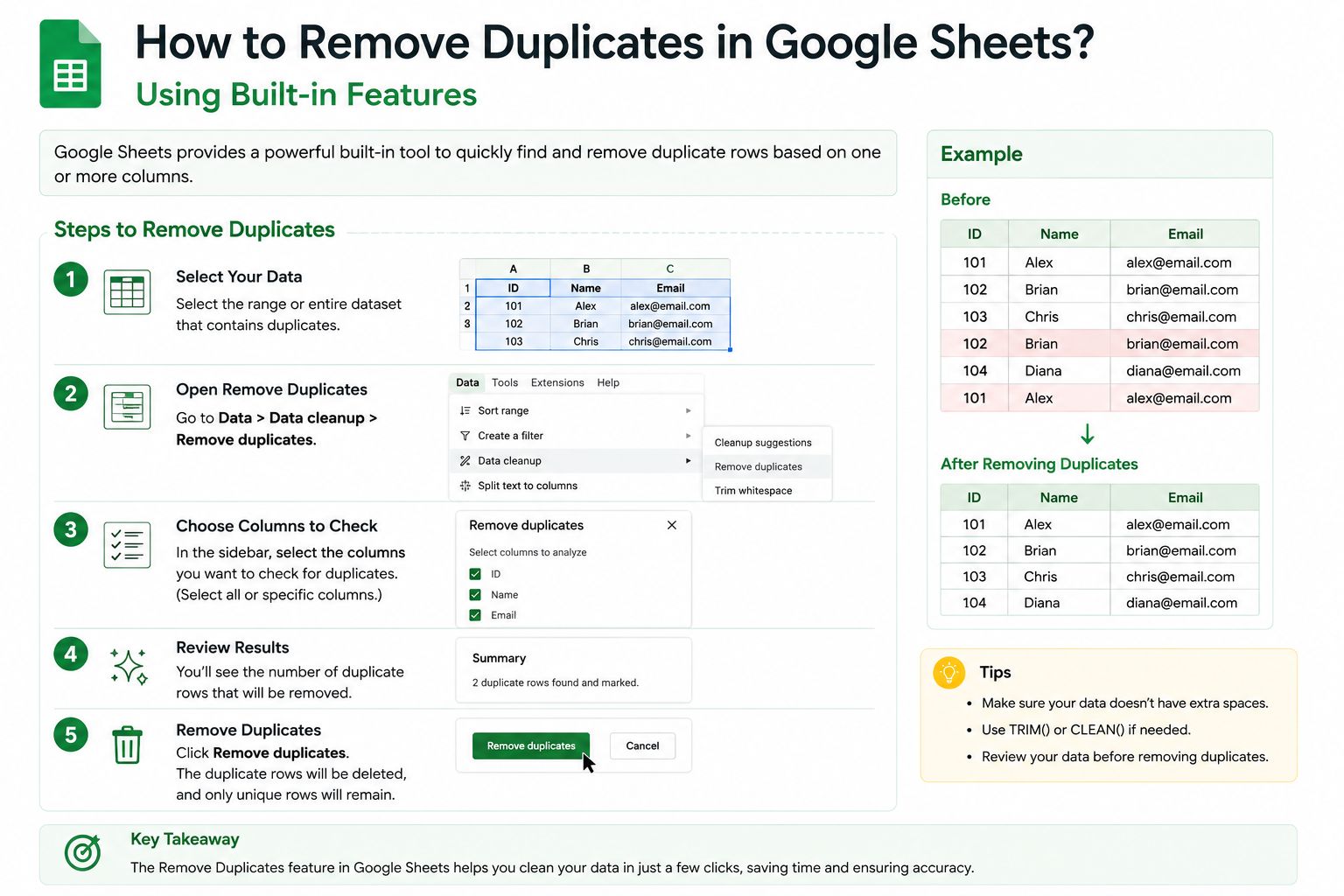The image size is (1344, 896).
Task: Click the checklist icon beside Choose Columns to Check
Action: coord(127,544)
